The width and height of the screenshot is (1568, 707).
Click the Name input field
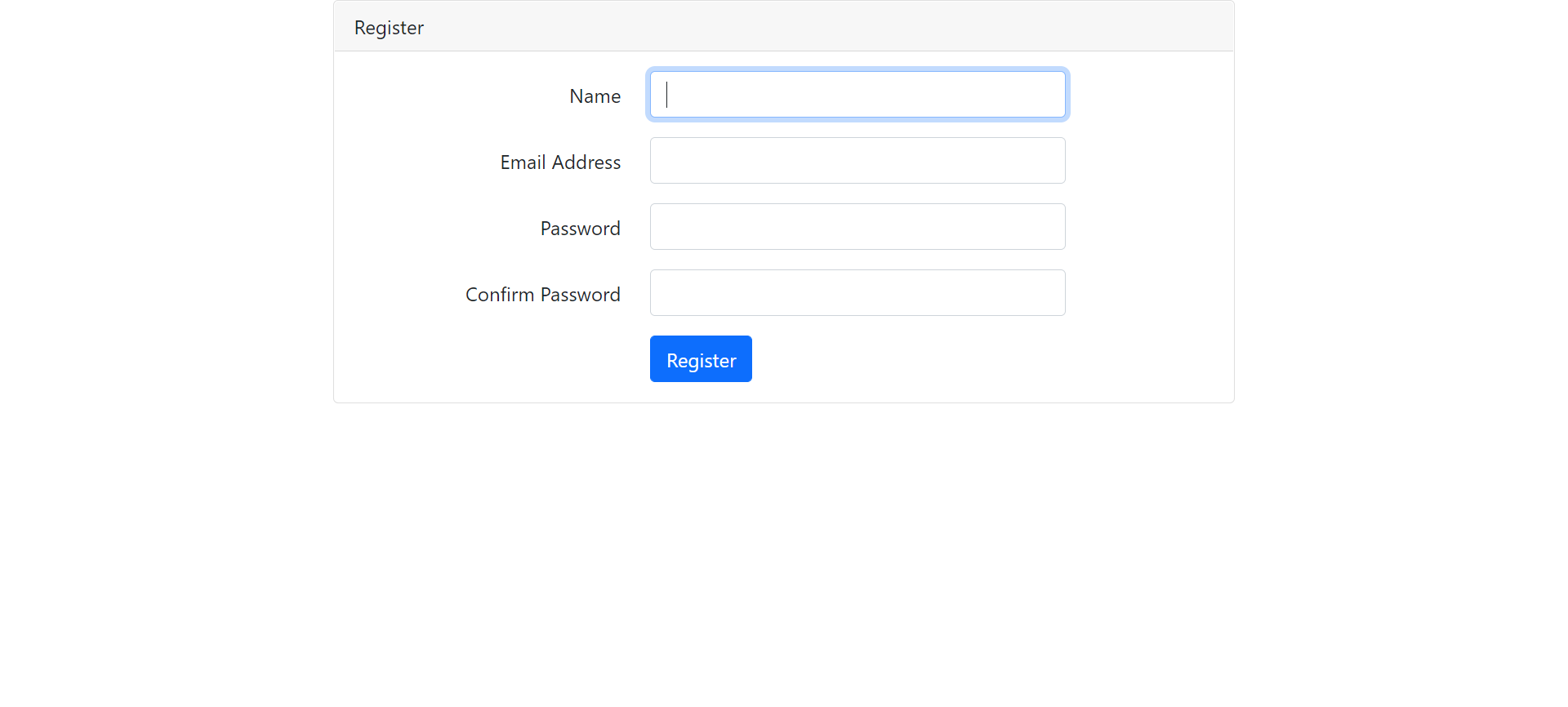click(x=857, y=95)
